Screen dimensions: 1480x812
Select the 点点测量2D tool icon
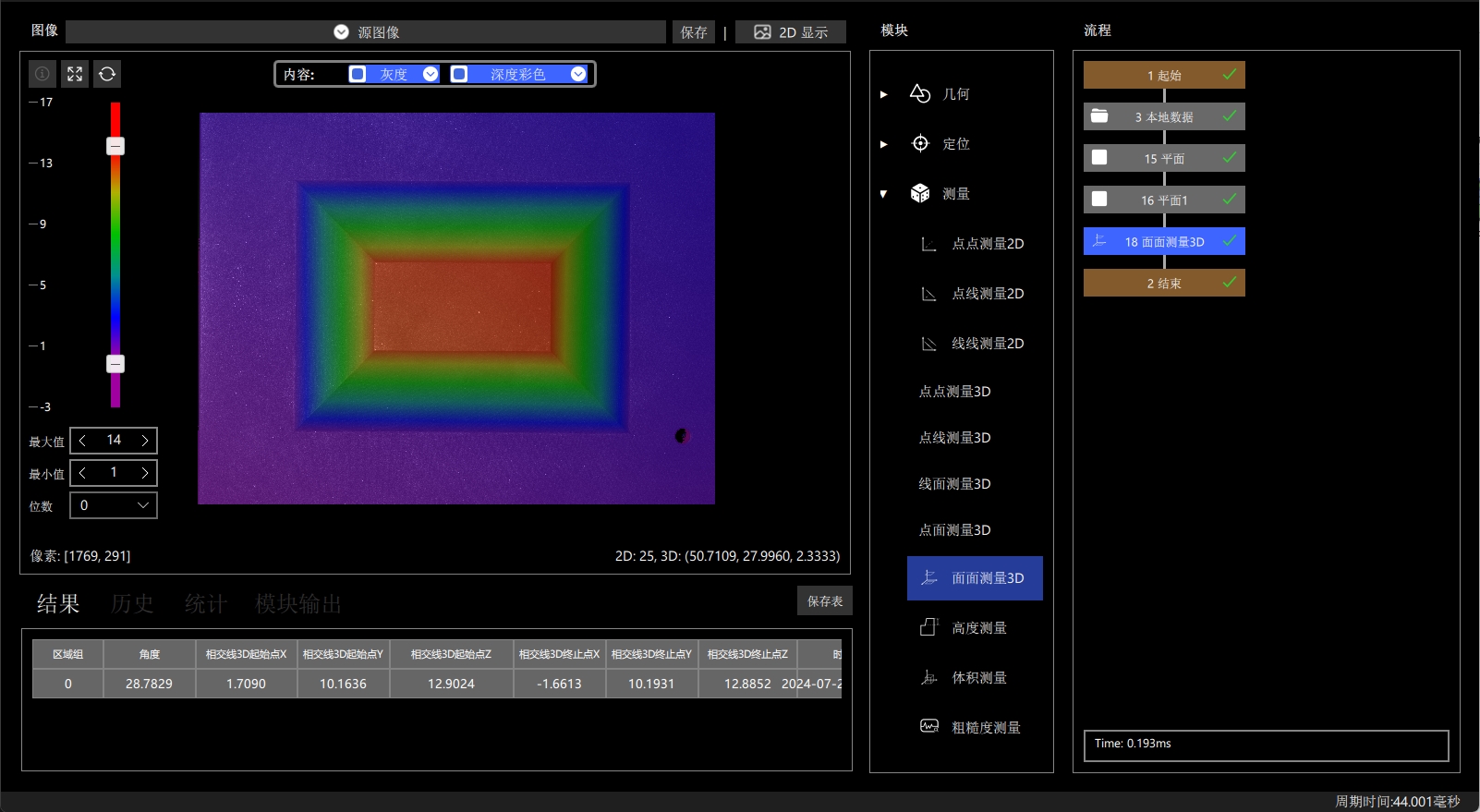pos(928,244)
